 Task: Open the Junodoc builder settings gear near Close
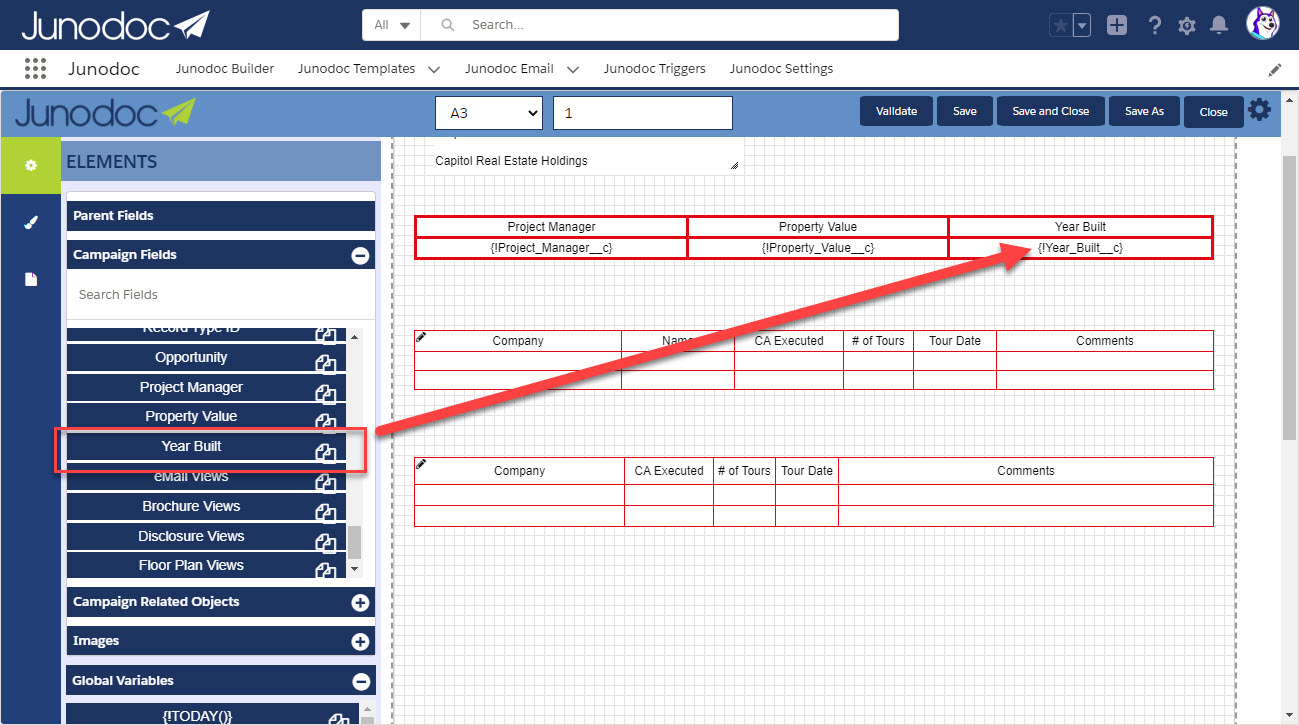(x=1259, y=111)
